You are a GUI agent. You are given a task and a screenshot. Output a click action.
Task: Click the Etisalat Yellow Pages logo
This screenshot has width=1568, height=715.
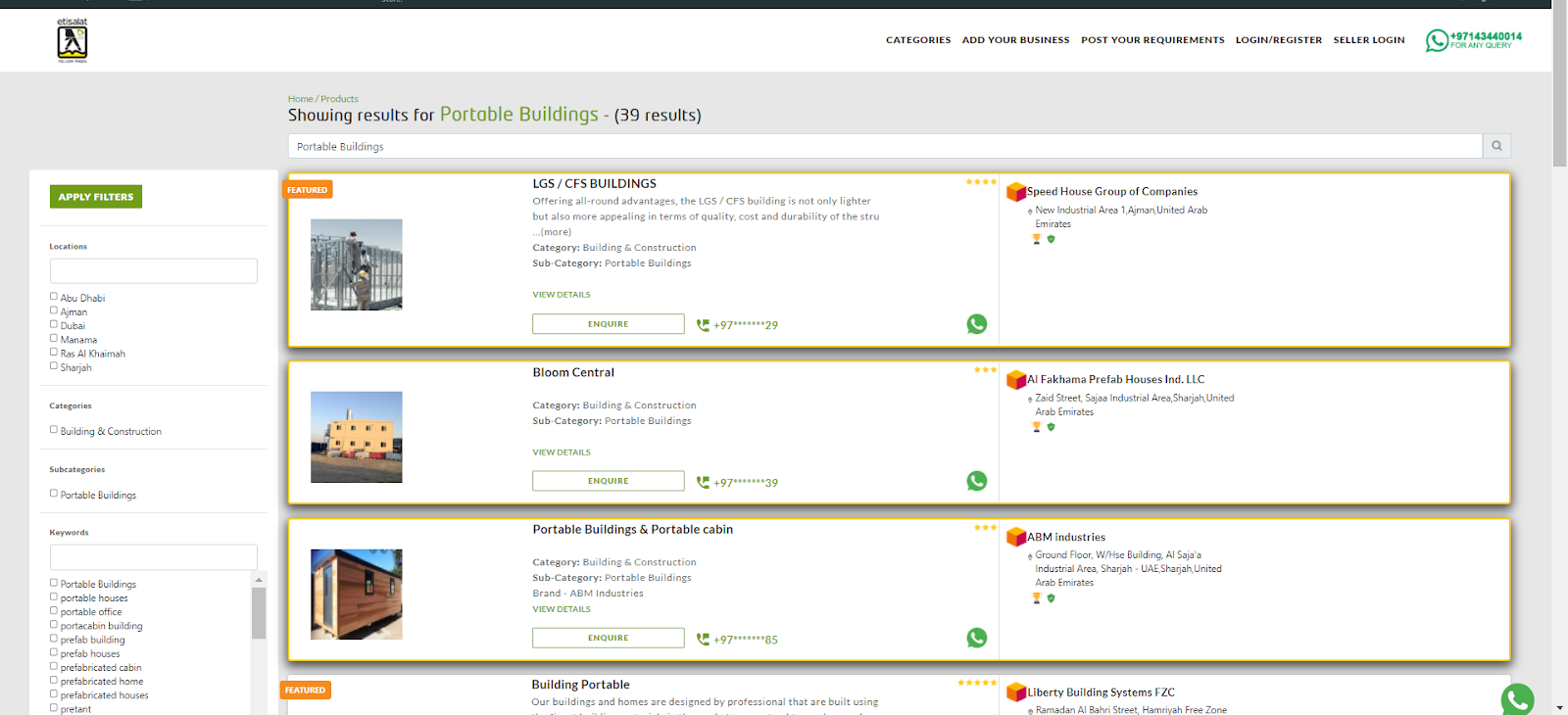(x=73, y=40)
